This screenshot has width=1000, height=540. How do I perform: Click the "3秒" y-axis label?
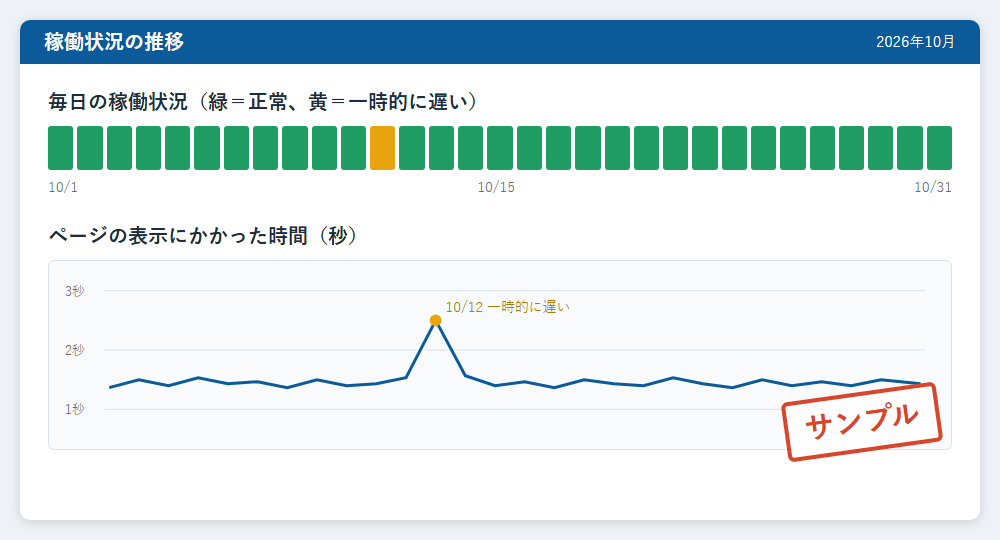click(74, 291)
